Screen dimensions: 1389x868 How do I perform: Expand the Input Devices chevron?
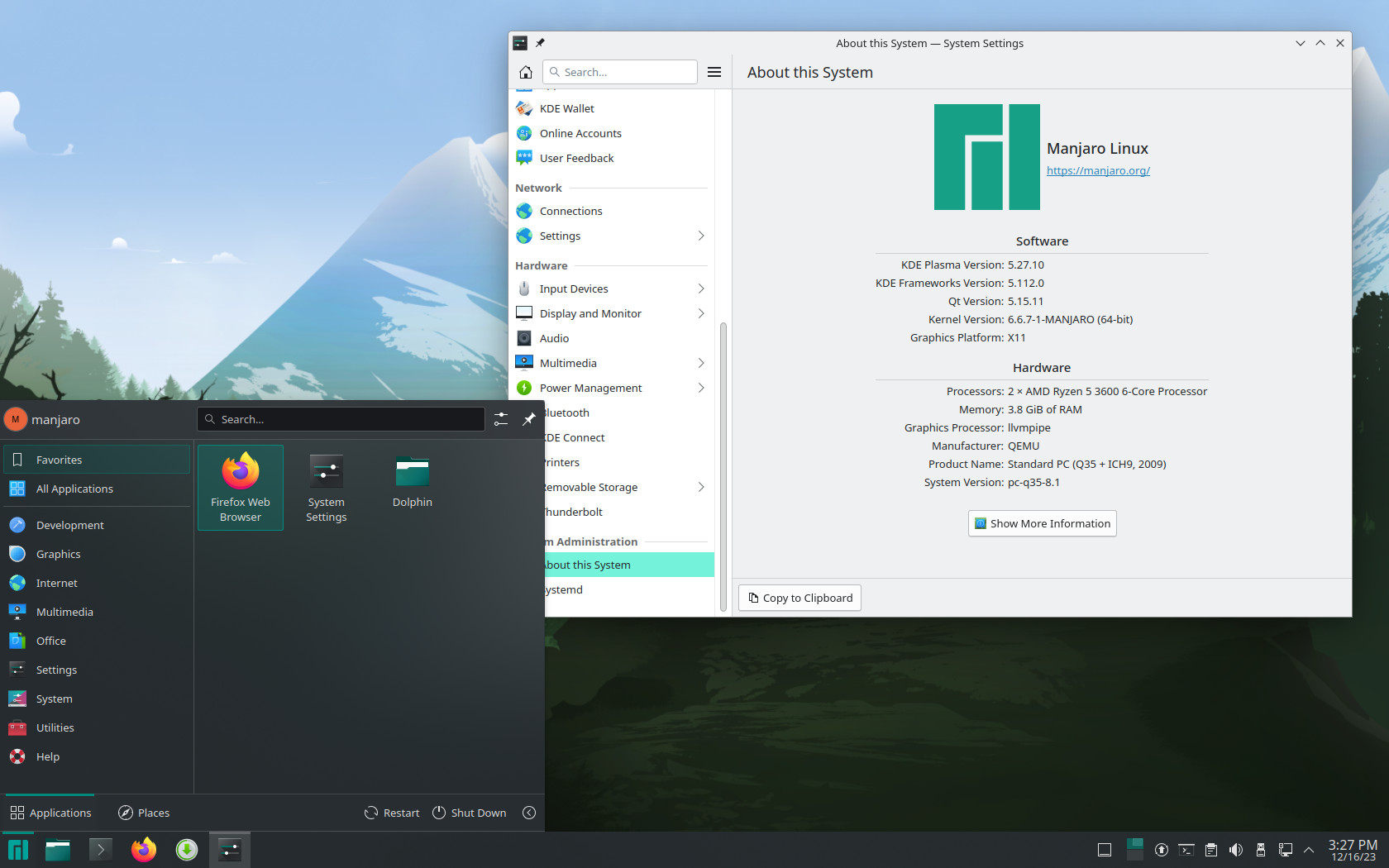pos(701,289)
